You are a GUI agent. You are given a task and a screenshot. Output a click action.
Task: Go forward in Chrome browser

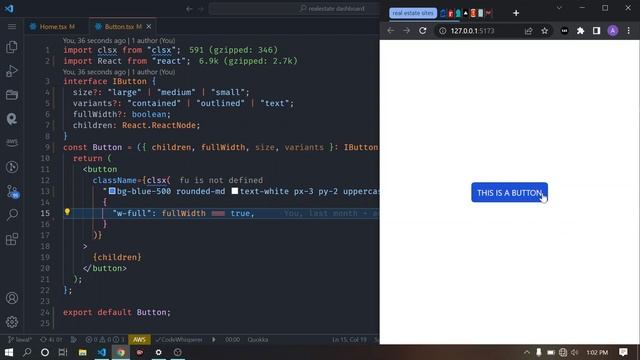coord(407,31)
